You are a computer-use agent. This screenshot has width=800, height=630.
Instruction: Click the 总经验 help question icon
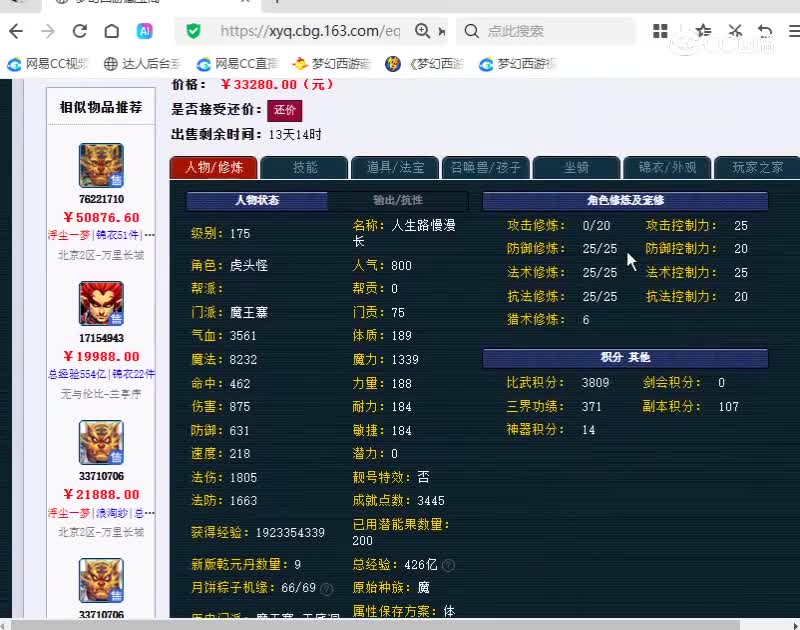coord(448,565)
